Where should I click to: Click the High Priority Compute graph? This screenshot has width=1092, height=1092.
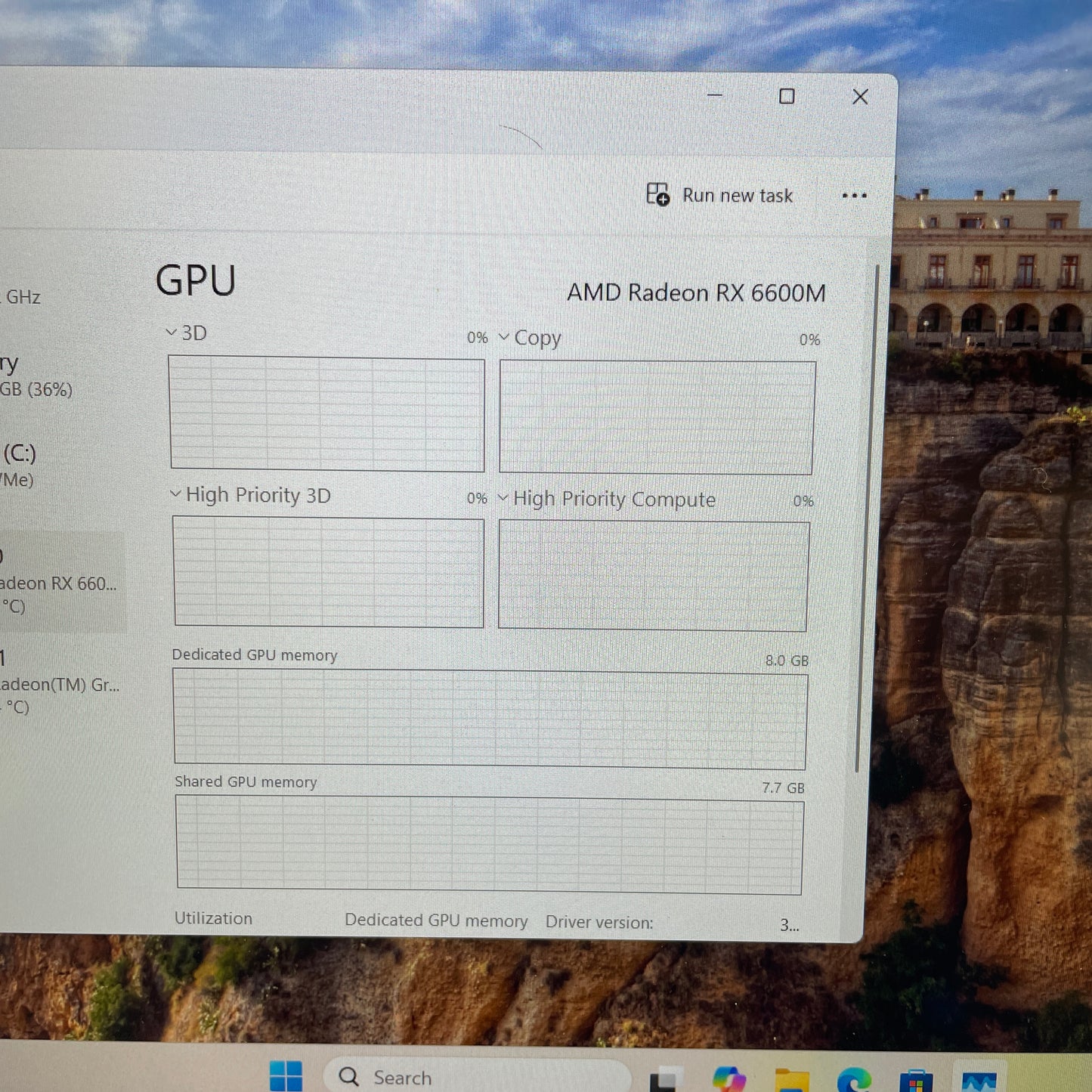pyautogui.click(x=654, y=576)
